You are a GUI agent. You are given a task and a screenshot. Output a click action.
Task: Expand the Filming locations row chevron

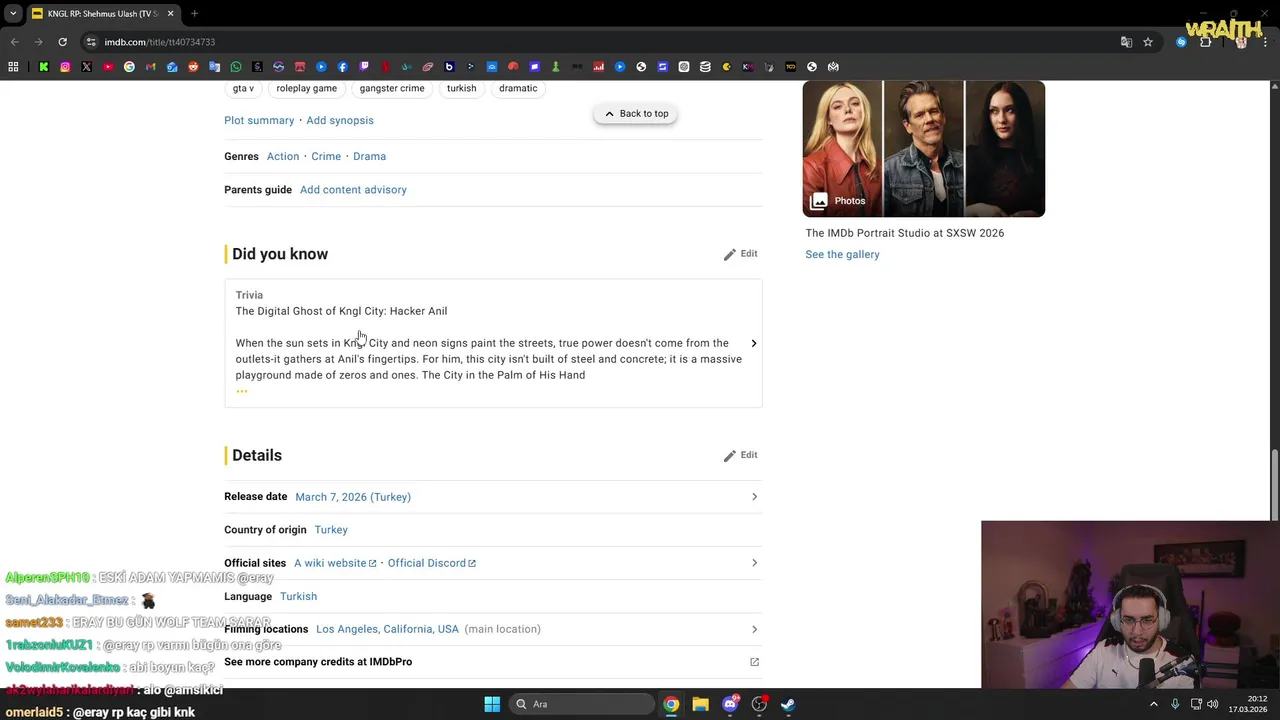pyautogui.click(x=754, y=629)
